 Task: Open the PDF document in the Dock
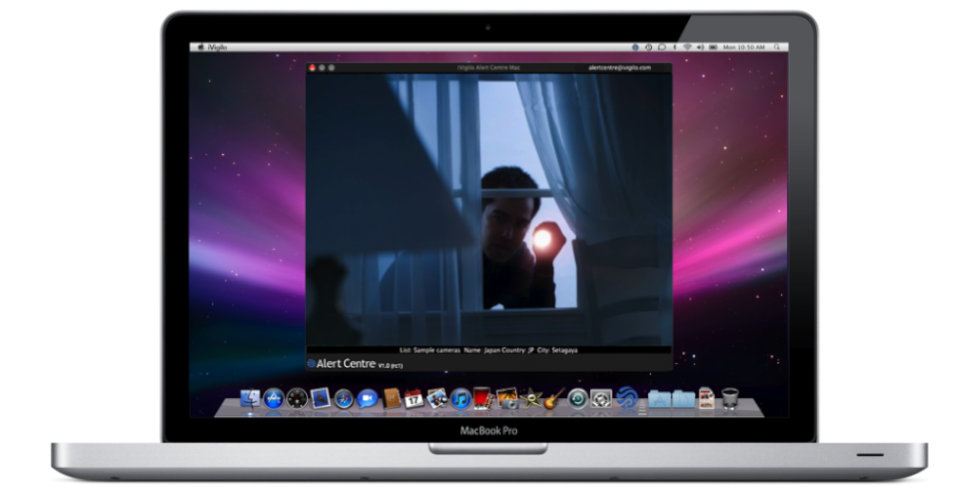point(707,398)
